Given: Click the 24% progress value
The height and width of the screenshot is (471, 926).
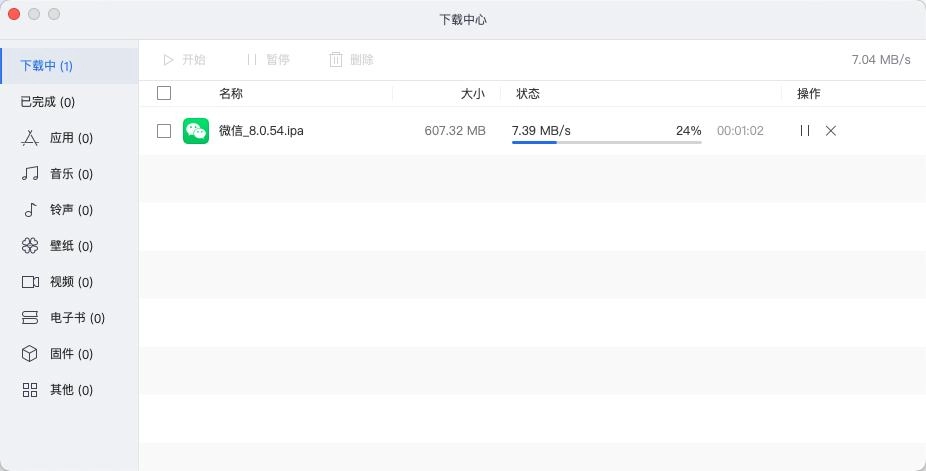Looking at the screenshot, I should pos(689,130).
